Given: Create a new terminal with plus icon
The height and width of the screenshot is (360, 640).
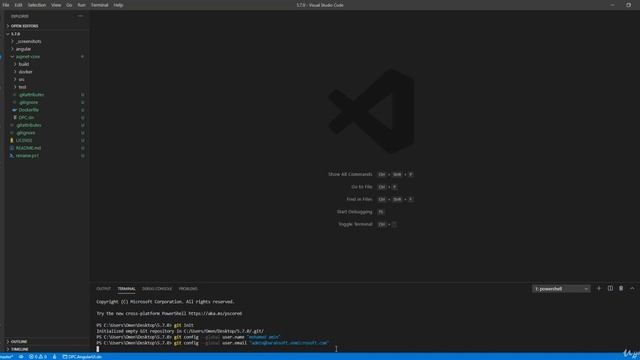Looking at the screenshot, I should pyautogui.click(x=599, y=289).
